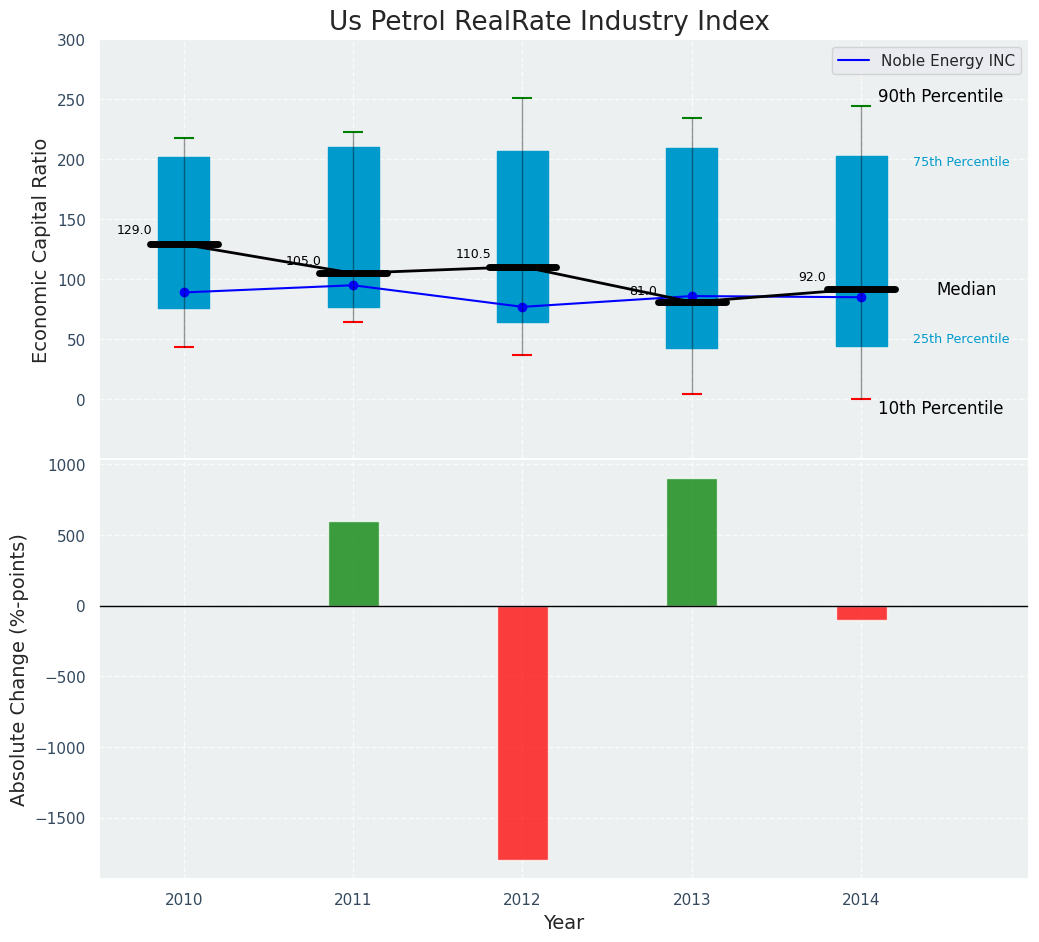Click the 25th Percentile annotation
Screen dimensions: 1039x942
tap(961, 339)
